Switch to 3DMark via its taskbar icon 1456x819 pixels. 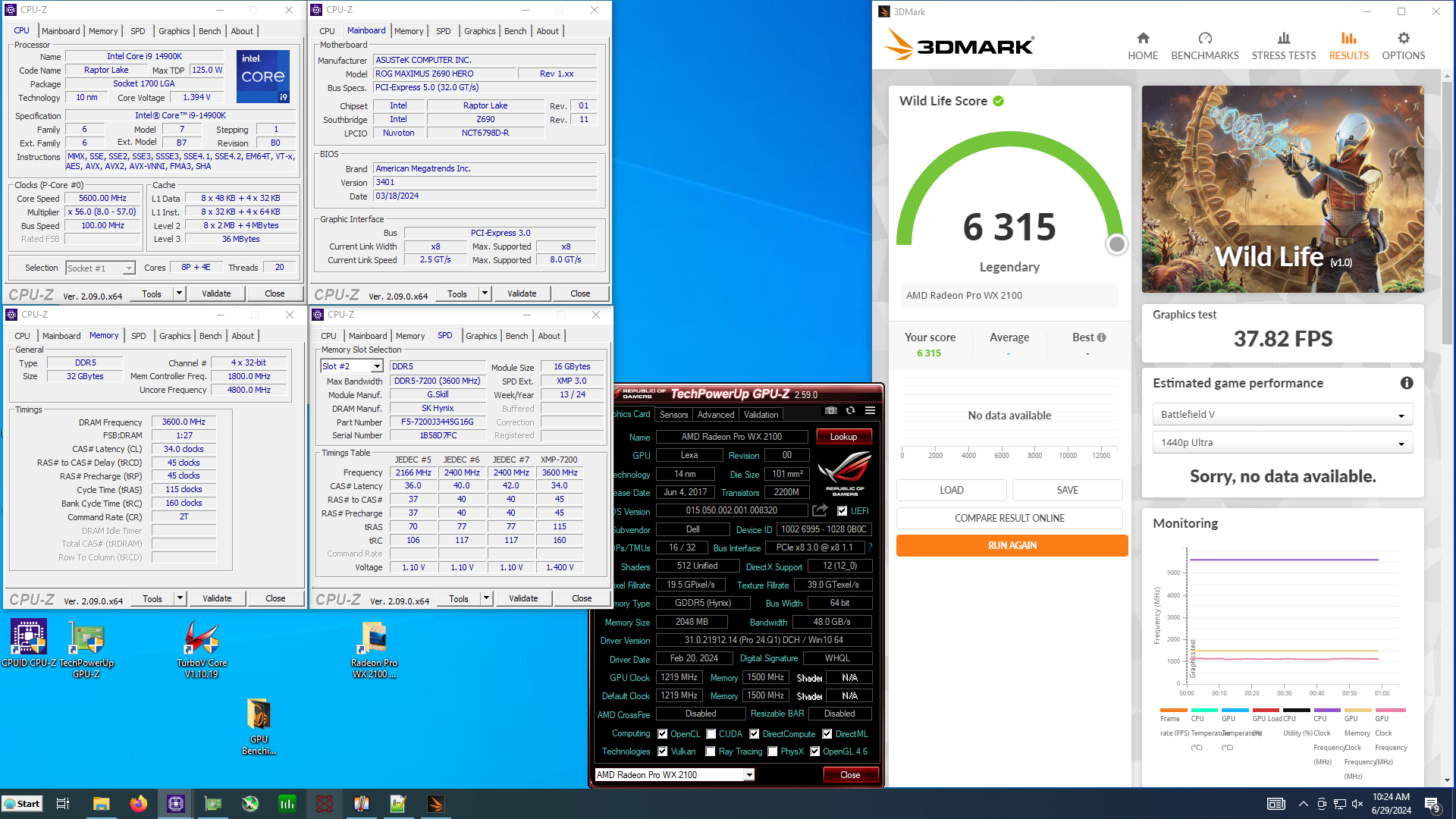pyautogui.click(x=435, y=804)
